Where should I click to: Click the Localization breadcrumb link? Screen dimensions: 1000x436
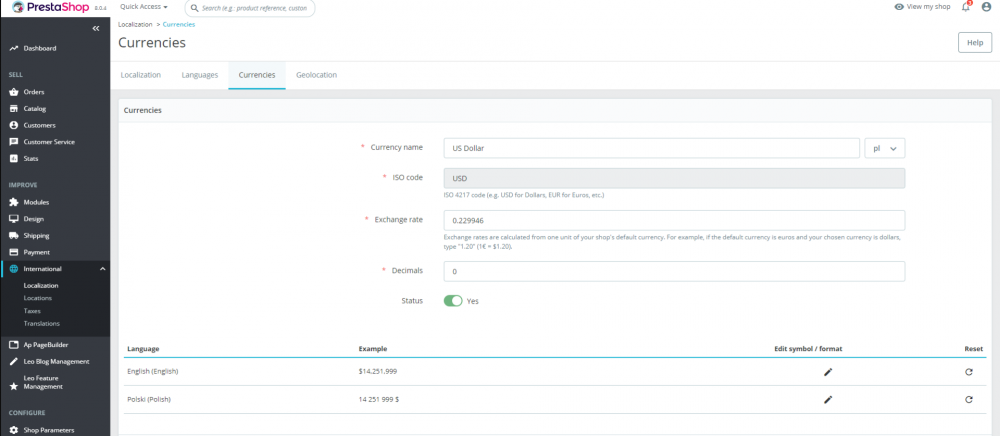tap(135, 24)
